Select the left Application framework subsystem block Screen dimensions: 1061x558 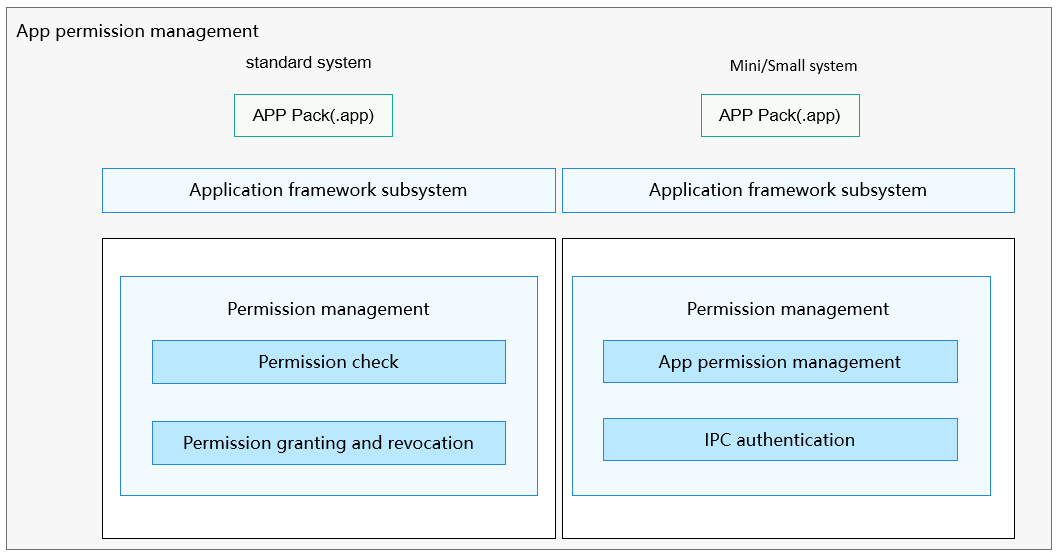329,191
